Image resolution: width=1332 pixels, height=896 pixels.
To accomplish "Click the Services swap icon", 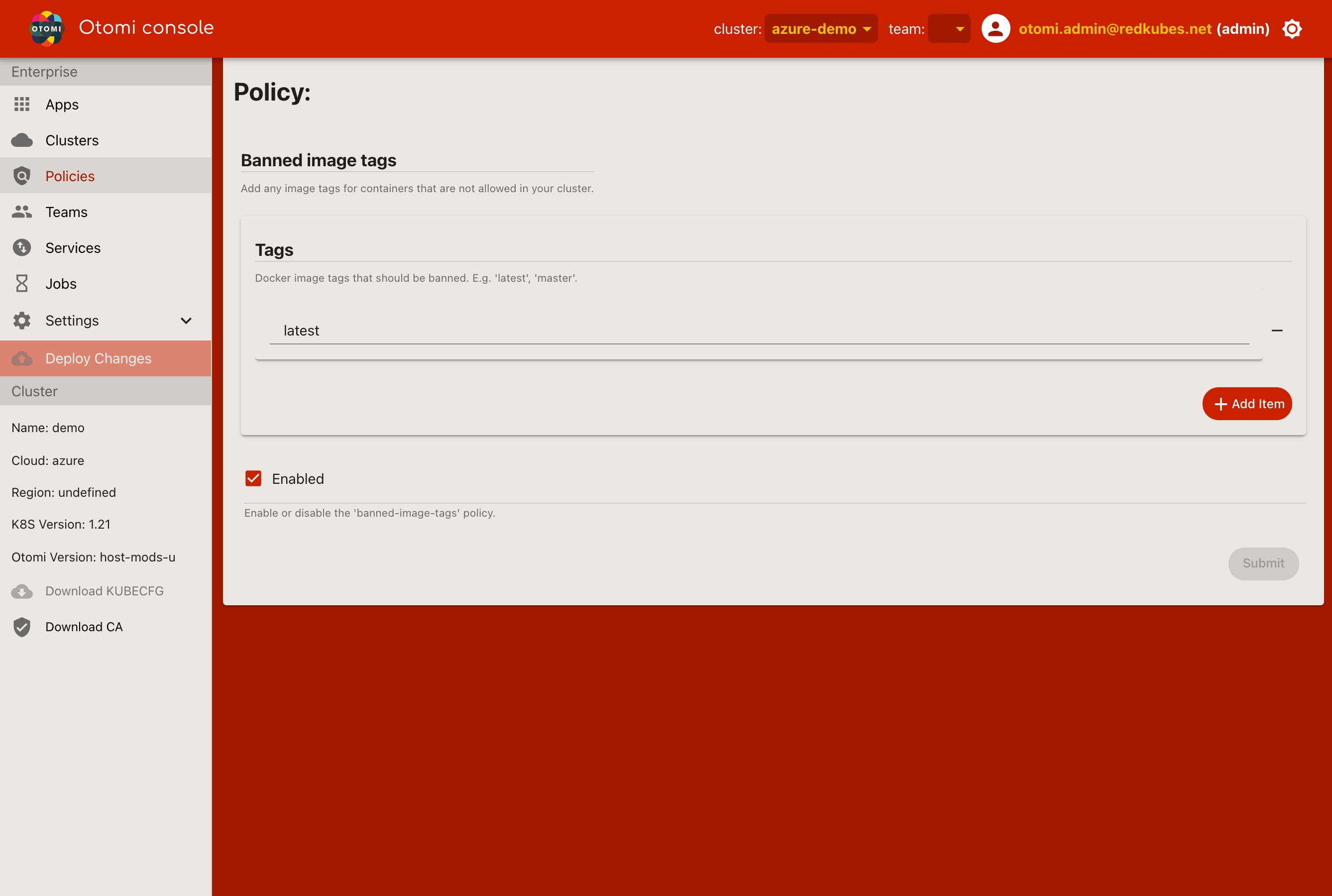I will 22,247.
